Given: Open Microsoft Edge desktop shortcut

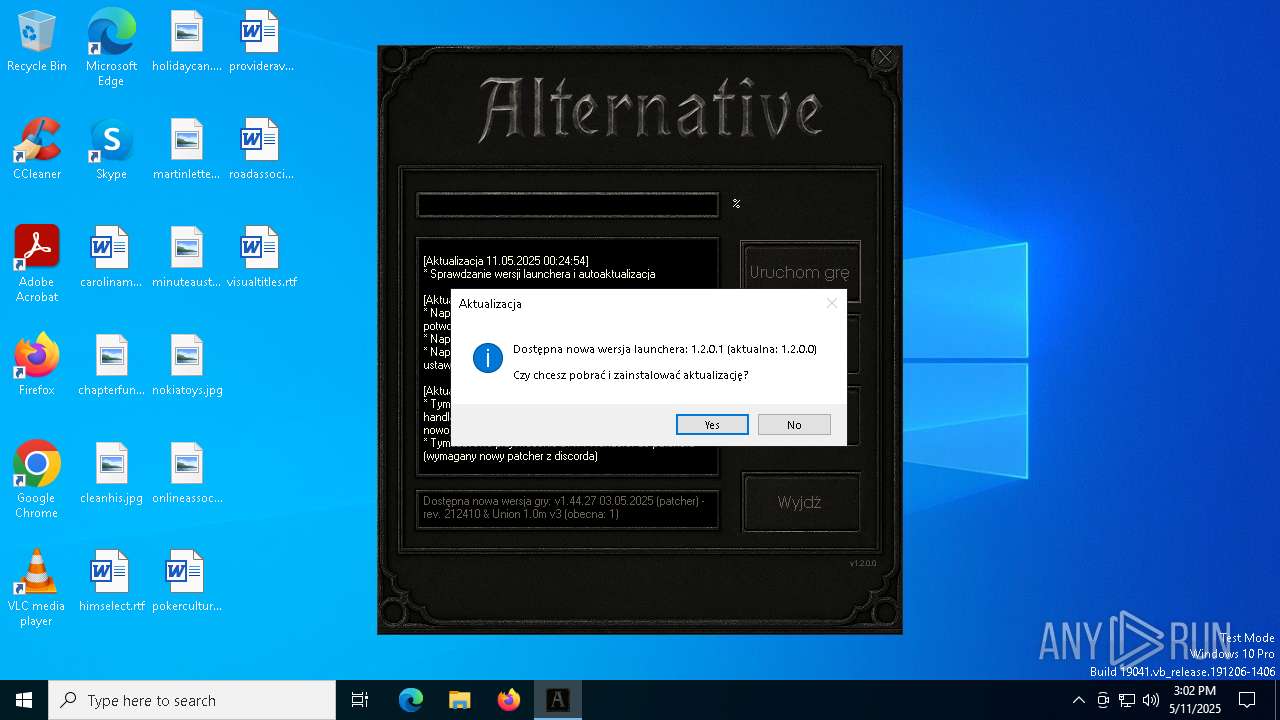Looking at the screenshot, I should pos(111,48).
